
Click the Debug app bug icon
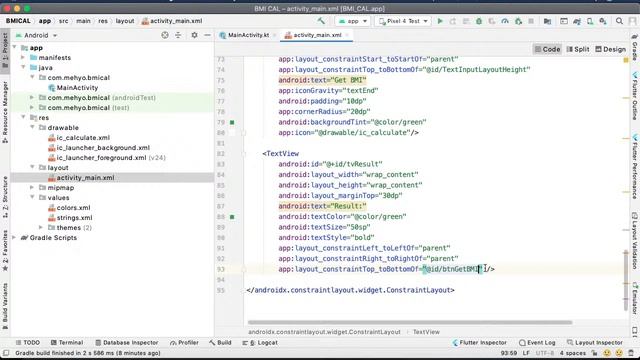pos(479,21)
